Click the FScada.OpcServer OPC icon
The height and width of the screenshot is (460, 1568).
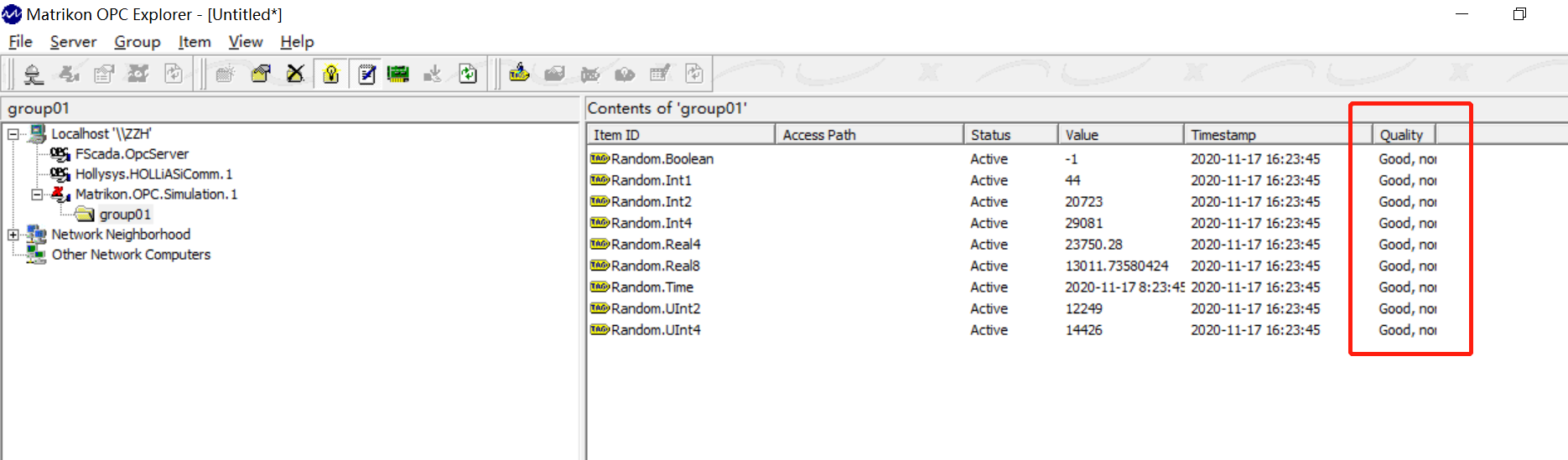tap(60, 154)
